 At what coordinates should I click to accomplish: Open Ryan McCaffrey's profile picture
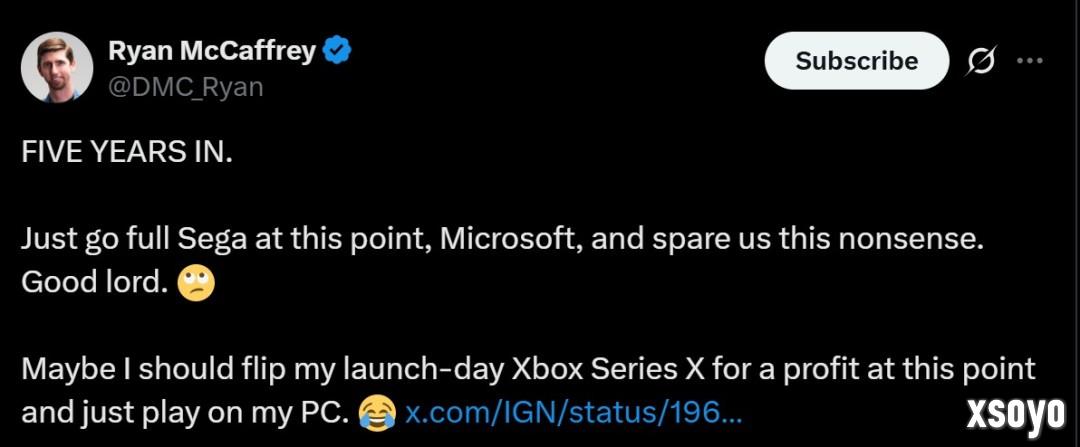point(56,67)
